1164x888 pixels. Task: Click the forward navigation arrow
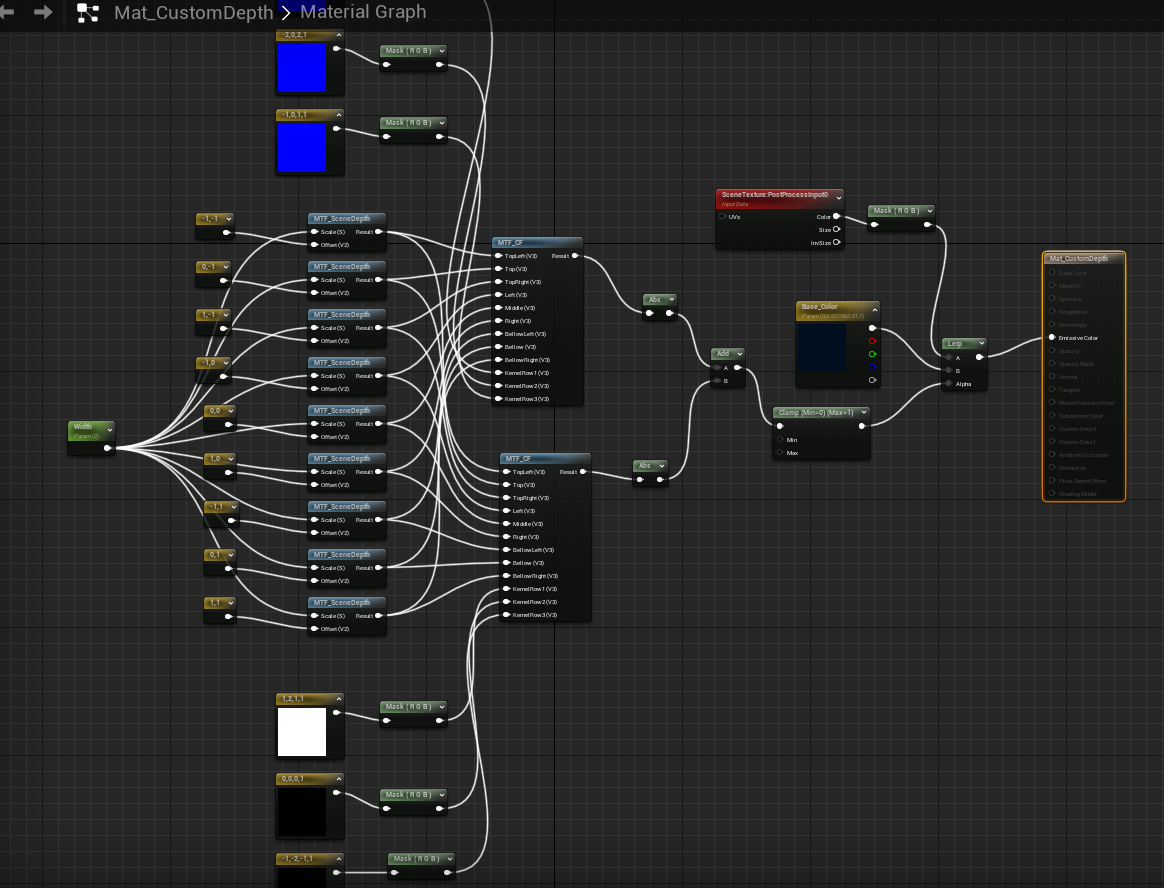tap(43, 12)
